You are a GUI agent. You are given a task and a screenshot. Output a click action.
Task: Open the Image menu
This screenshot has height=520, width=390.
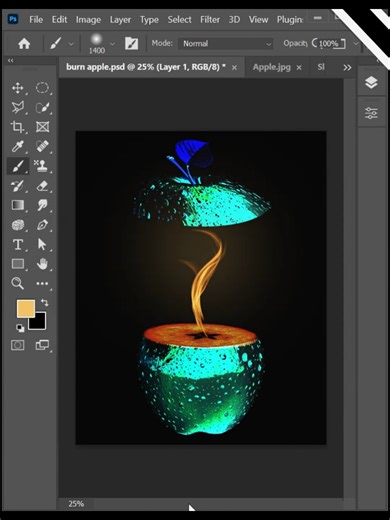(x=88, y=20)
